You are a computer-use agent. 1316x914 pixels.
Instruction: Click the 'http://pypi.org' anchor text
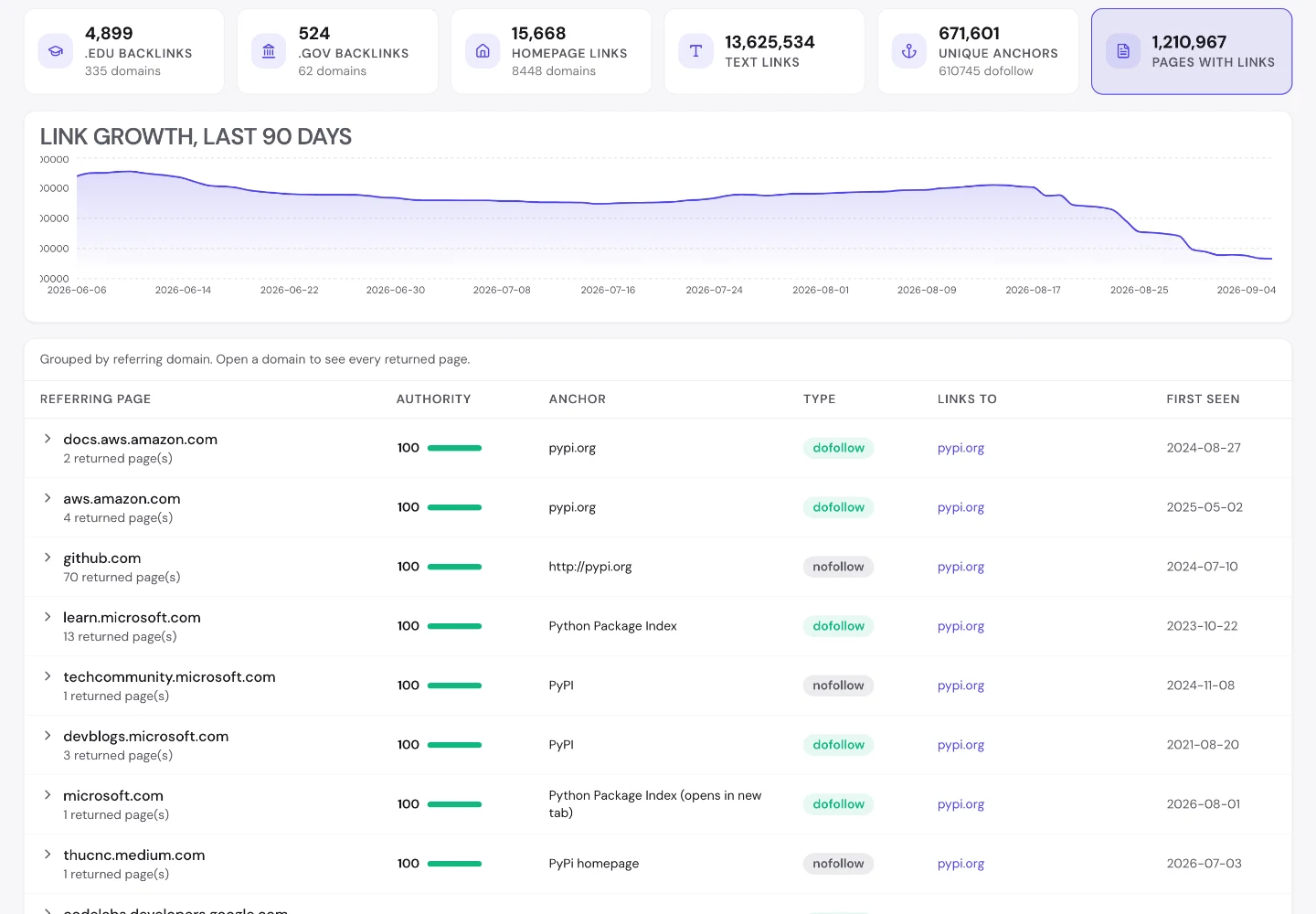[590, 567]
